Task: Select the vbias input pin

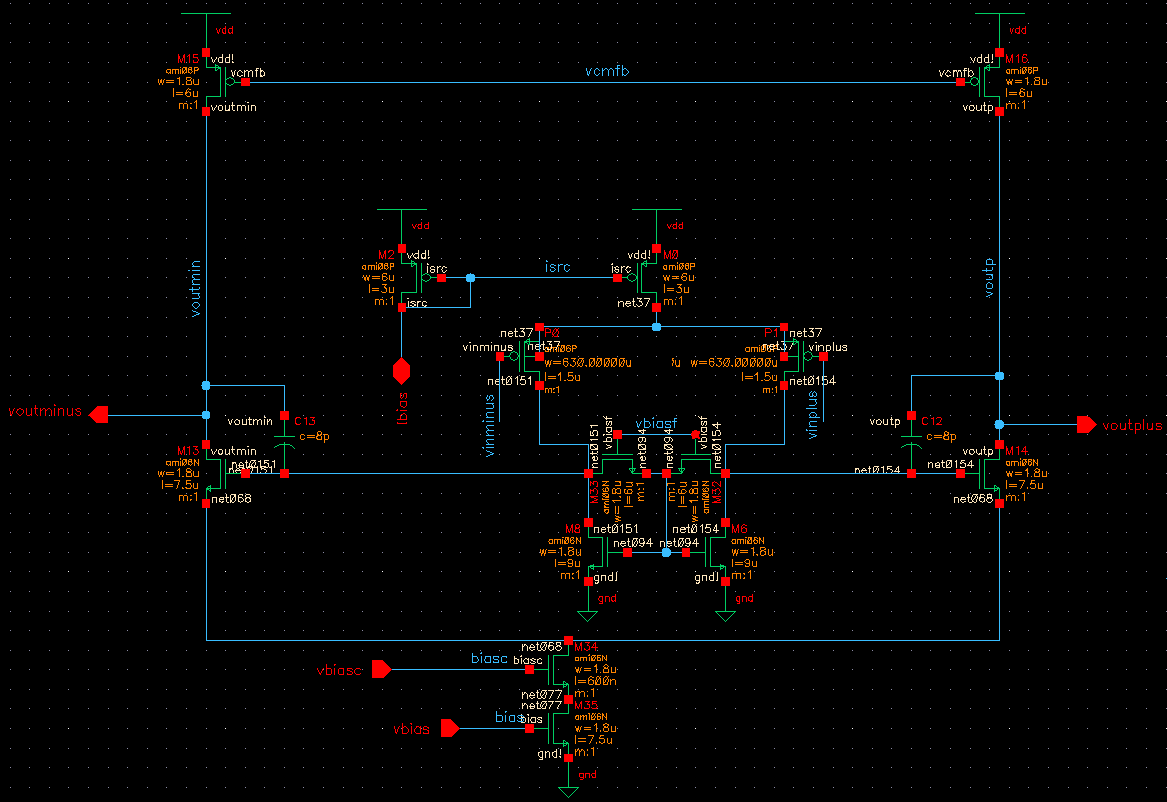Action: 450,729
